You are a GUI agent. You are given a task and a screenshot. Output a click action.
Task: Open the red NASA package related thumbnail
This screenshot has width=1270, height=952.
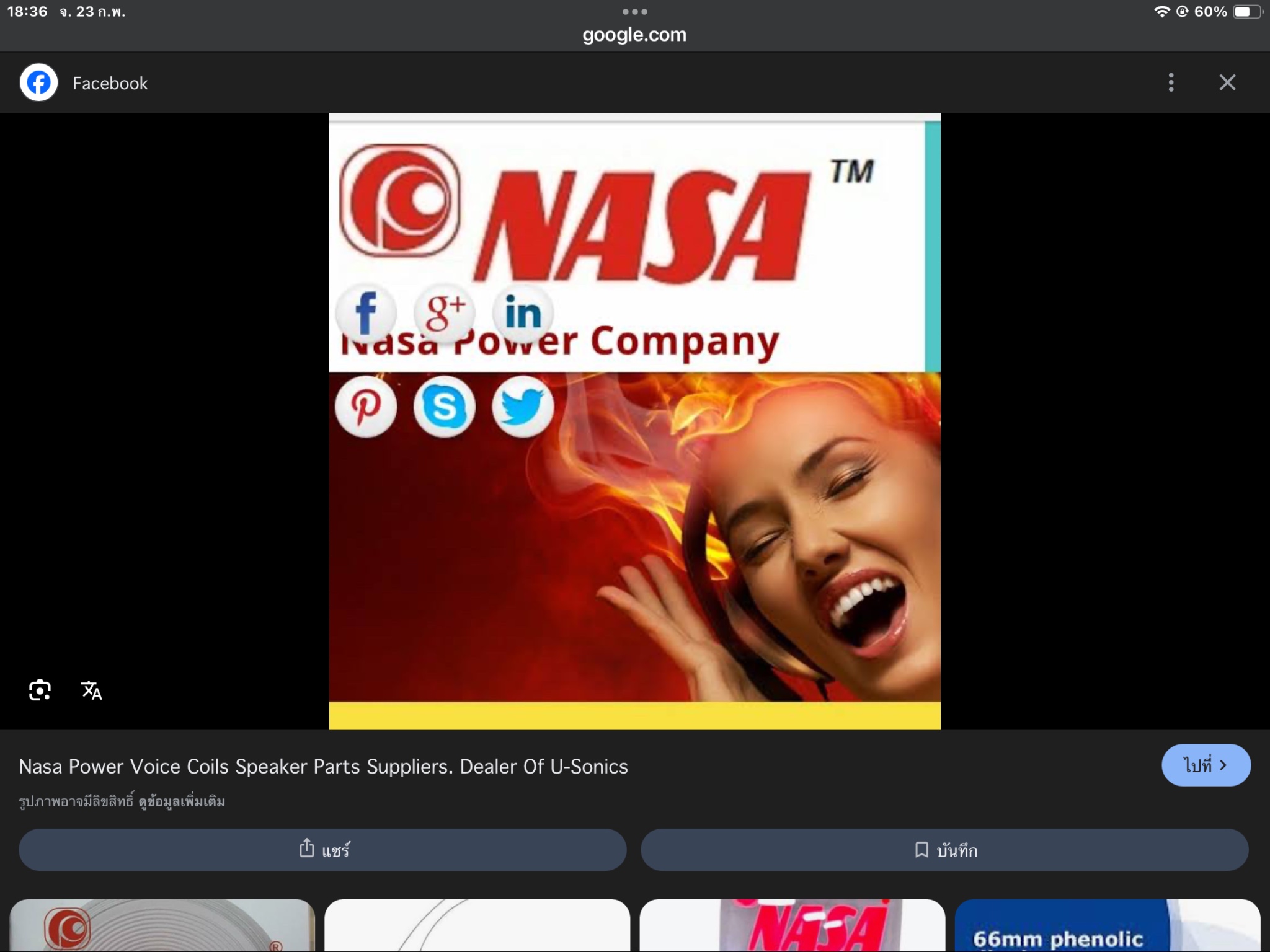pyautogui.click(x=792, y=925)
